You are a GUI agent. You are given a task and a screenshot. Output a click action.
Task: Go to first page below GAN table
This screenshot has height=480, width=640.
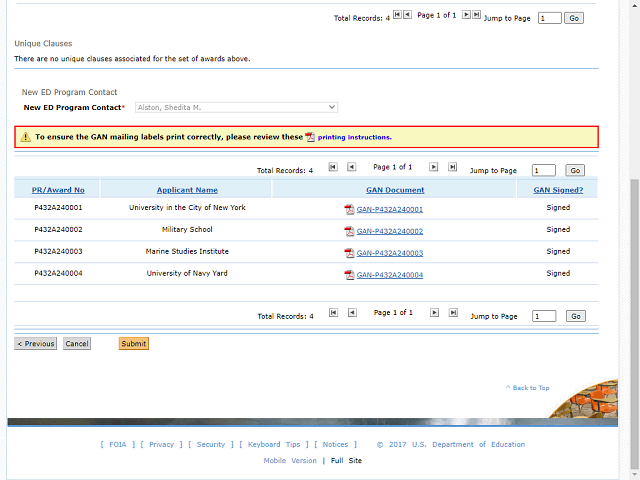pos(333,313)
